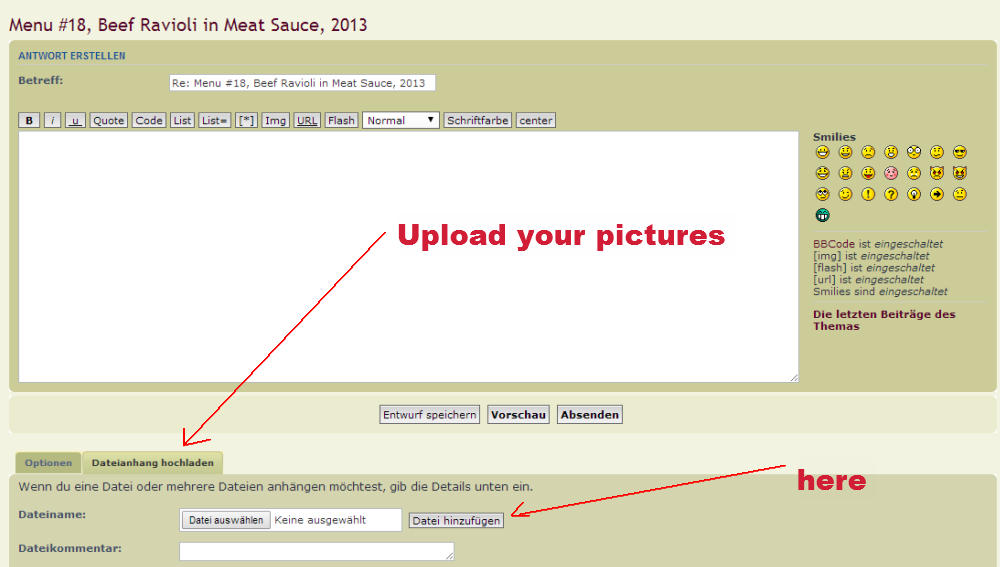Click the BBCode link in sidebar
The width and height of the screenshot is (1000, 567).
coord(834,244)
